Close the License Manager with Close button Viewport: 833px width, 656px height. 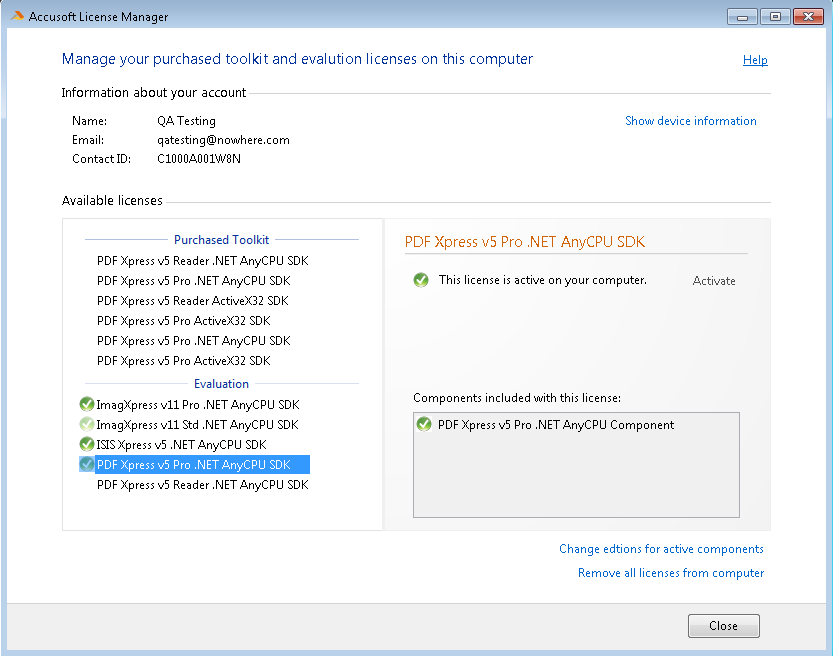[723, 626]
